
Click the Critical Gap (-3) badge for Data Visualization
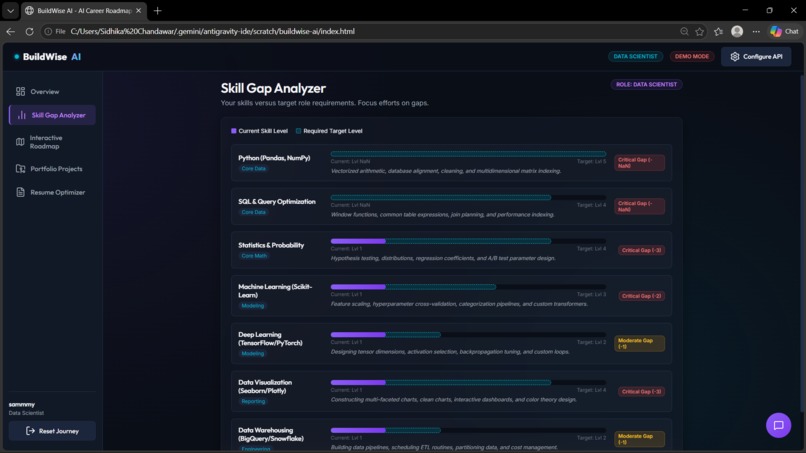click(x=642, y=392)
